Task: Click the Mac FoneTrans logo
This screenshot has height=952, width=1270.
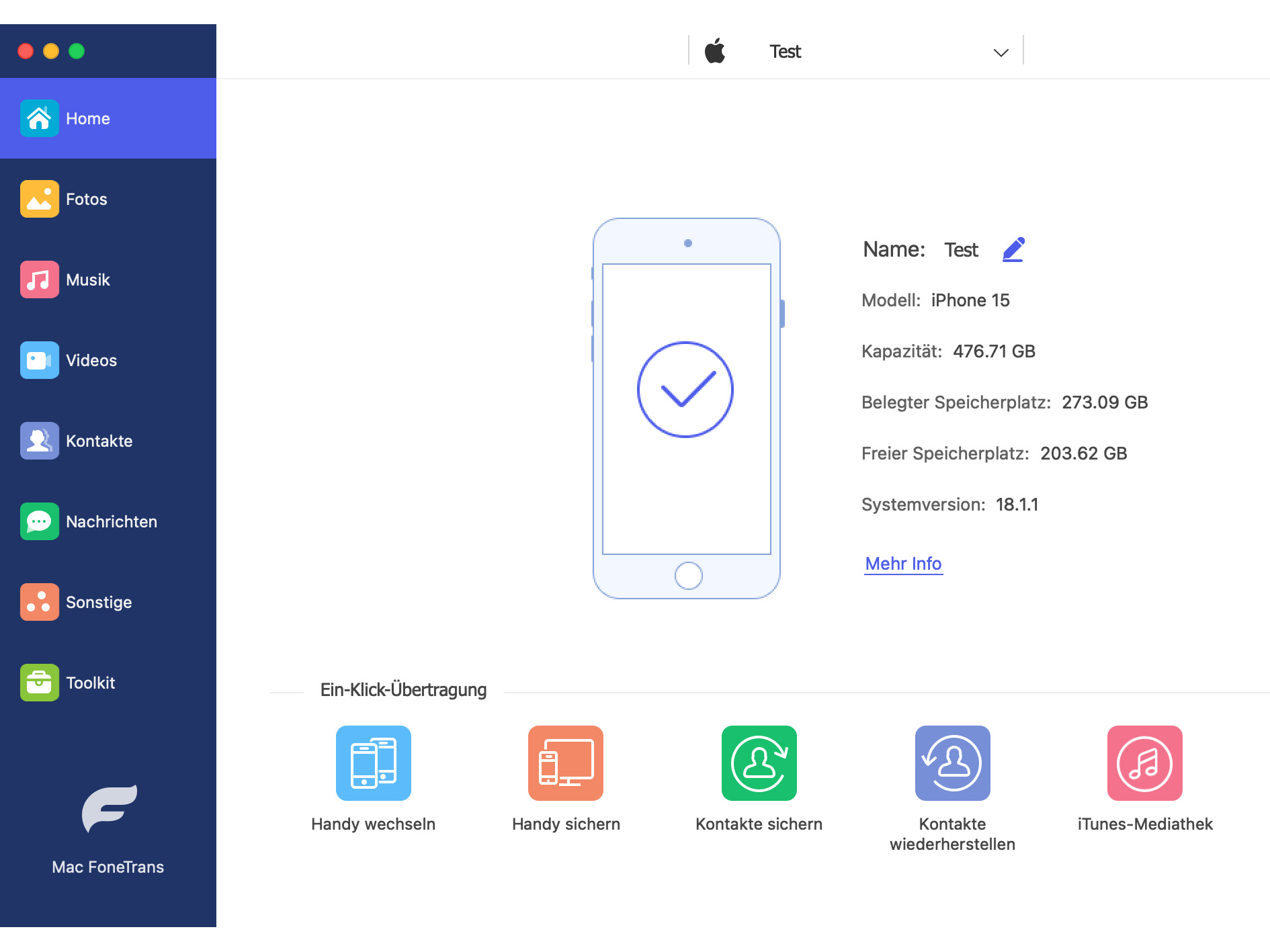Action: pos(109,809)
